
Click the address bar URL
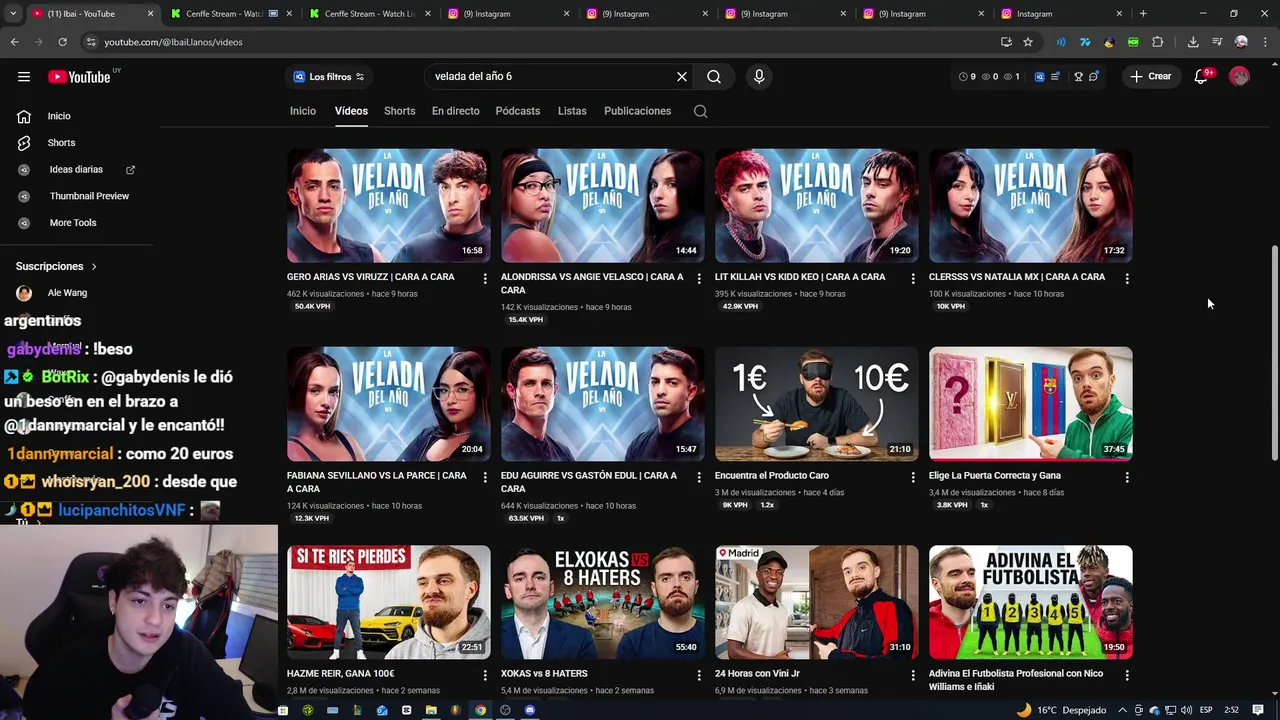pos(174,42)
